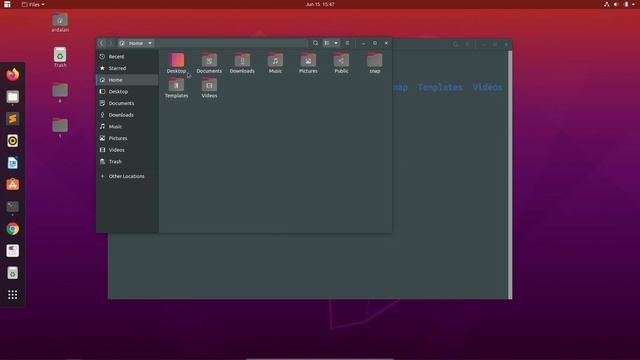Expand the system menu arrow in the top bar

pos(633,4)
